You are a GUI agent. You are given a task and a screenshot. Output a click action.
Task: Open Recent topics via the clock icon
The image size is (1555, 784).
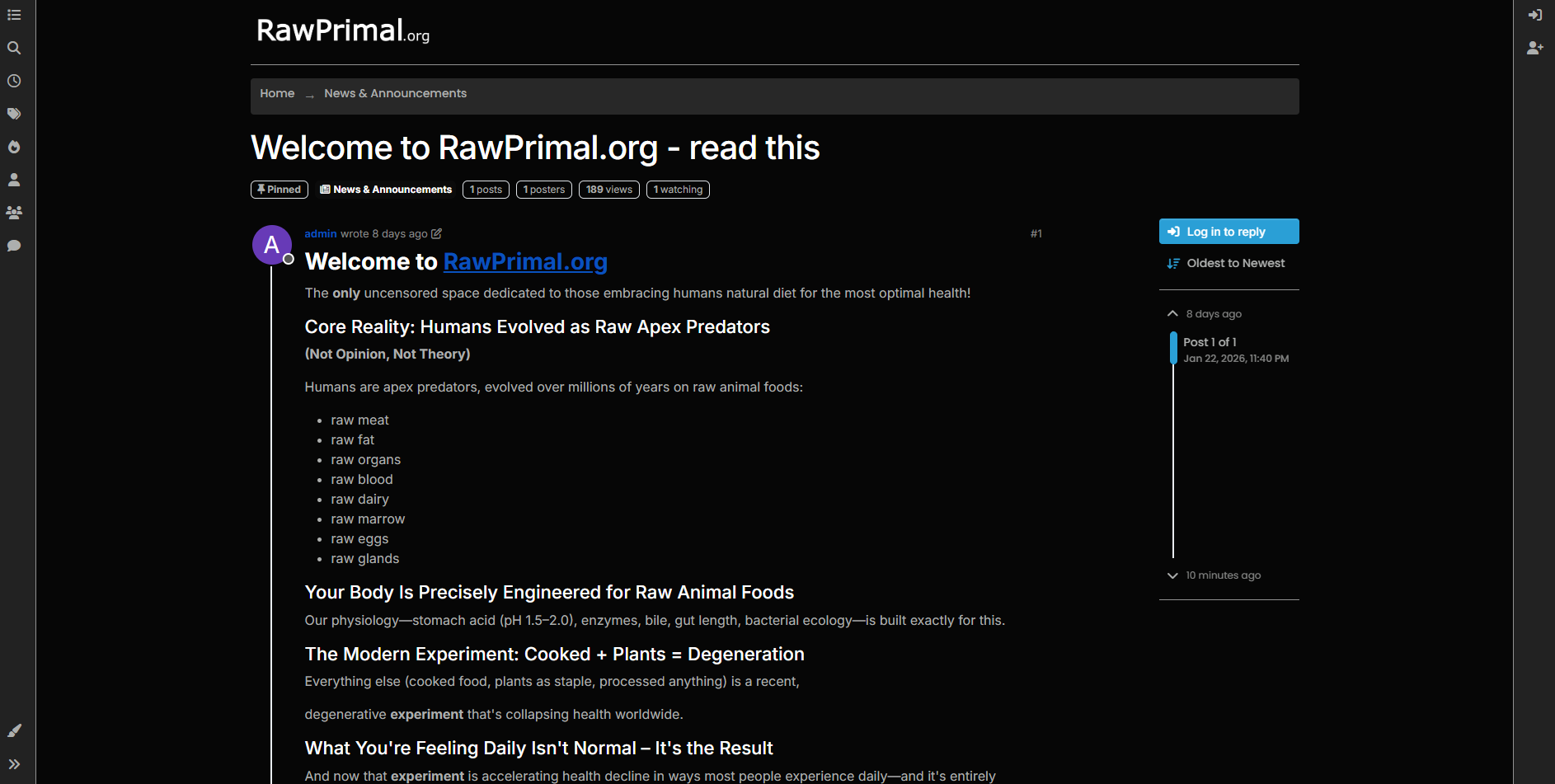pyautogui.click(x=14, y=81)
